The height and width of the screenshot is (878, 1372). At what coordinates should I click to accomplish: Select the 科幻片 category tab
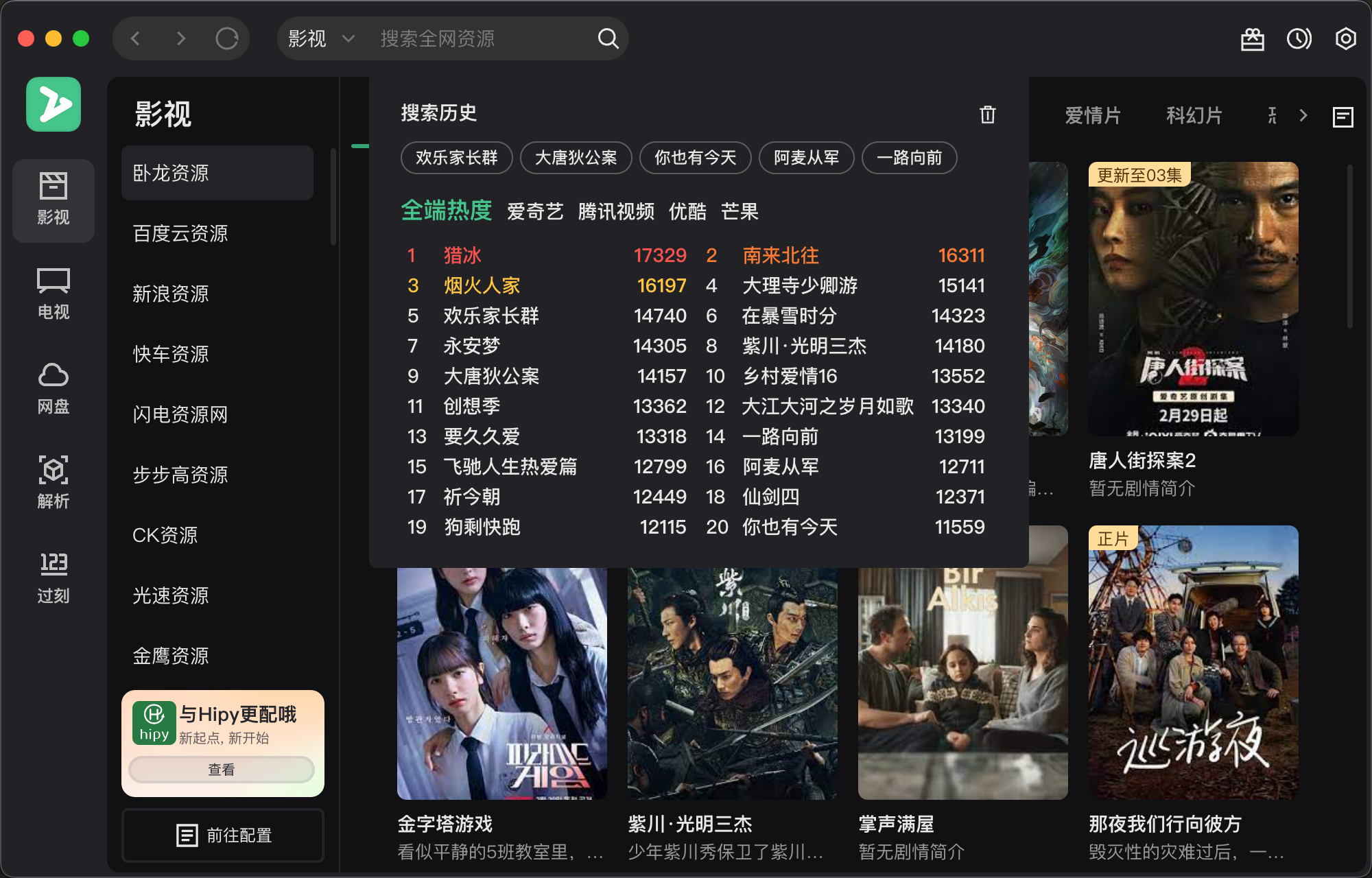click(1194, 116)
